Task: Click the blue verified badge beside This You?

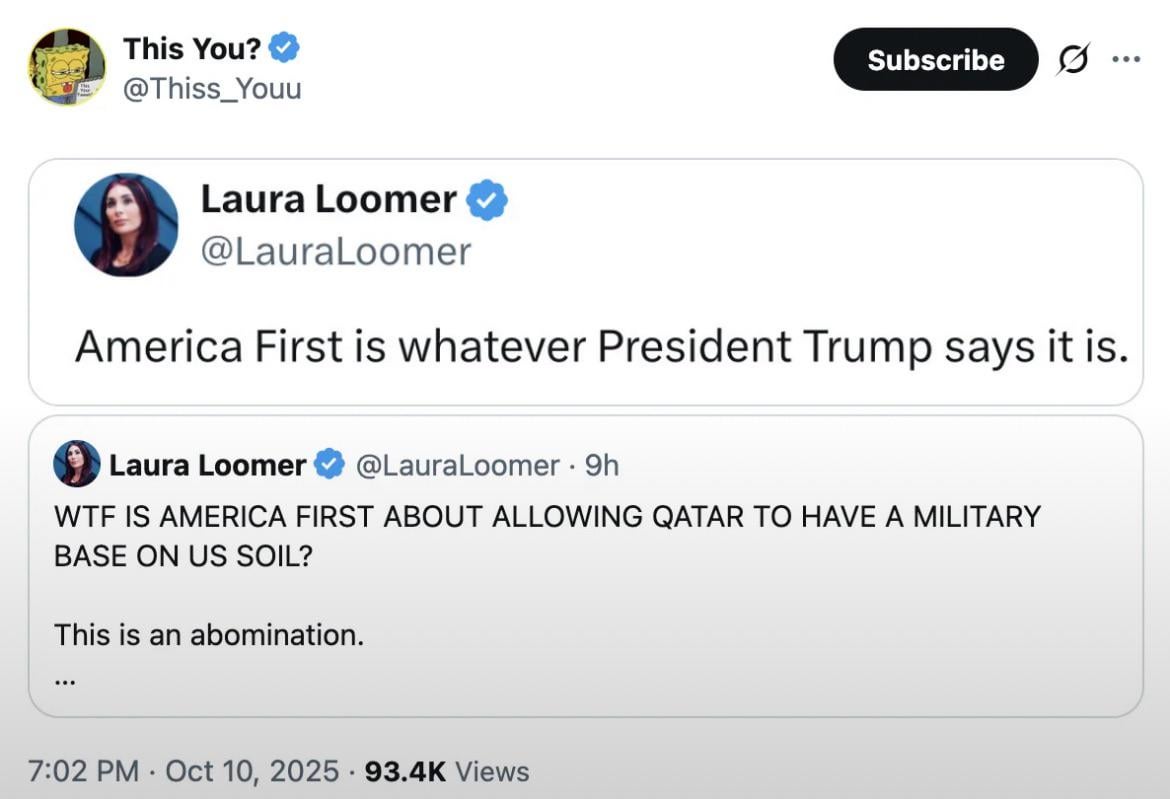Action: pyautogui.click(x=285, y=47)
